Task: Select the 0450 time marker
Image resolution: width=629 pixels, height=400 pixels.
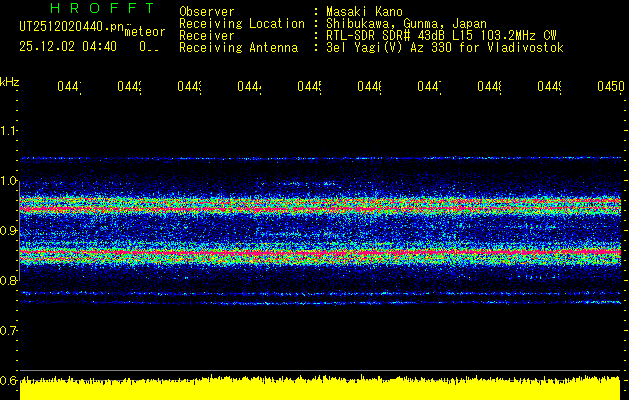Action: pos(611,86)
